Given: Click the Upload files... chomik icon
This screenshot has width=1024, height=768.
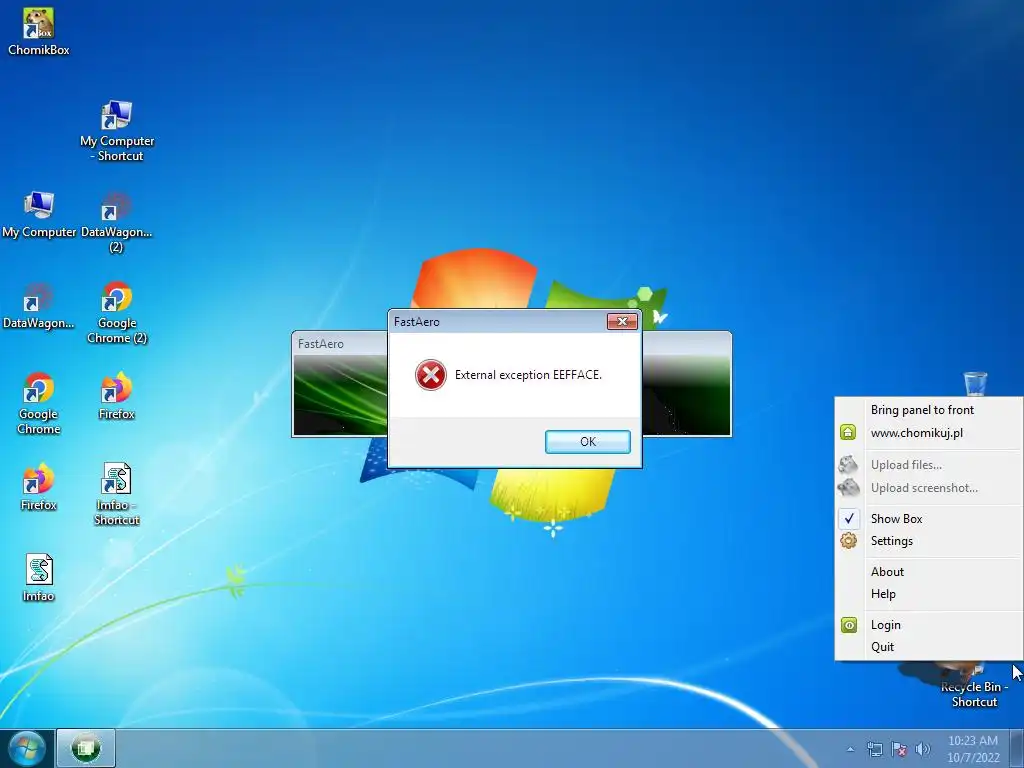Looking at the screenshot, I should coord(848,465).
